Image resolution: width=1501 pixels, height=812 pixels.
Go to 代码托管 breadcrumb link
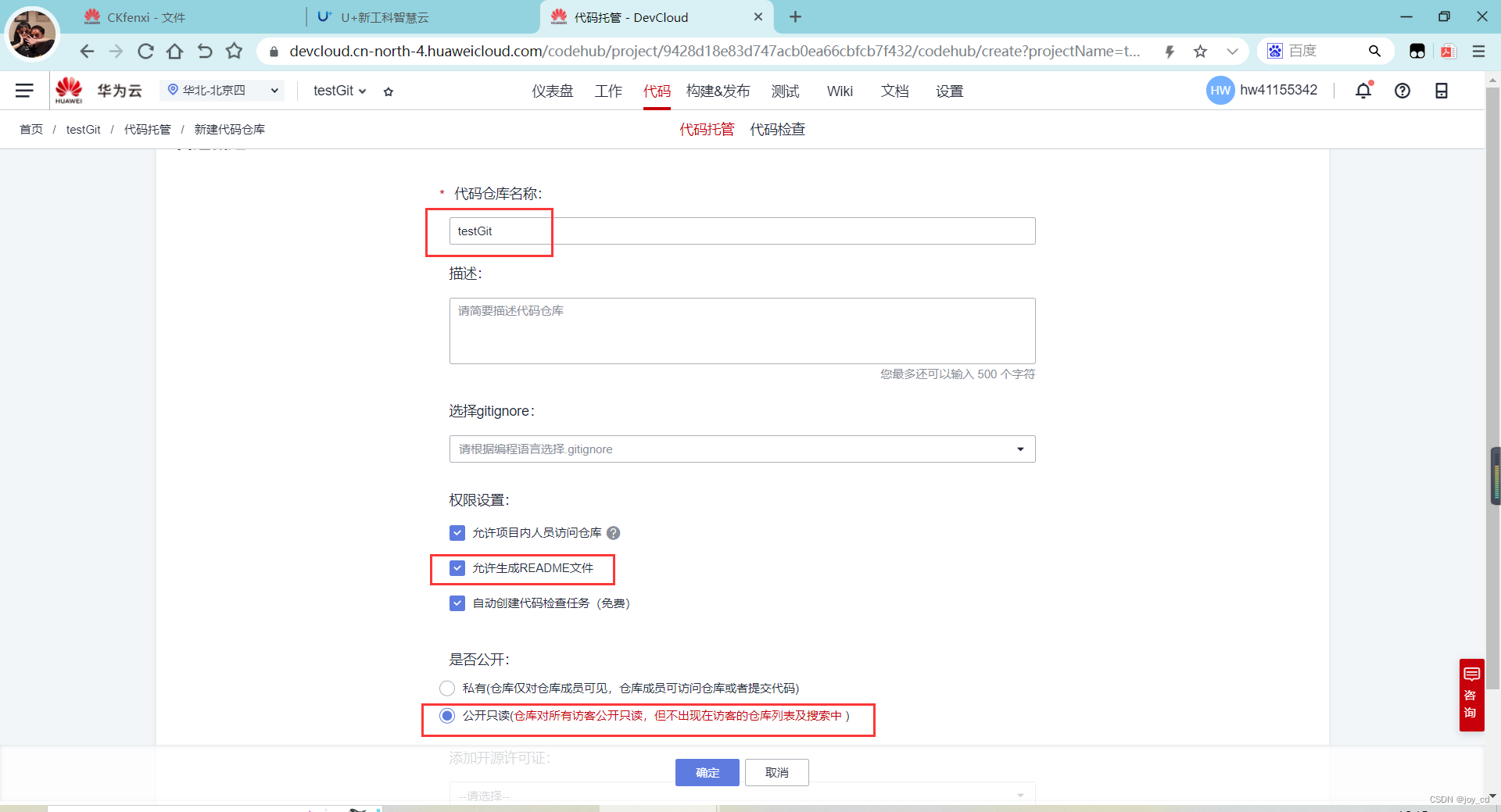tap(147, 130)
